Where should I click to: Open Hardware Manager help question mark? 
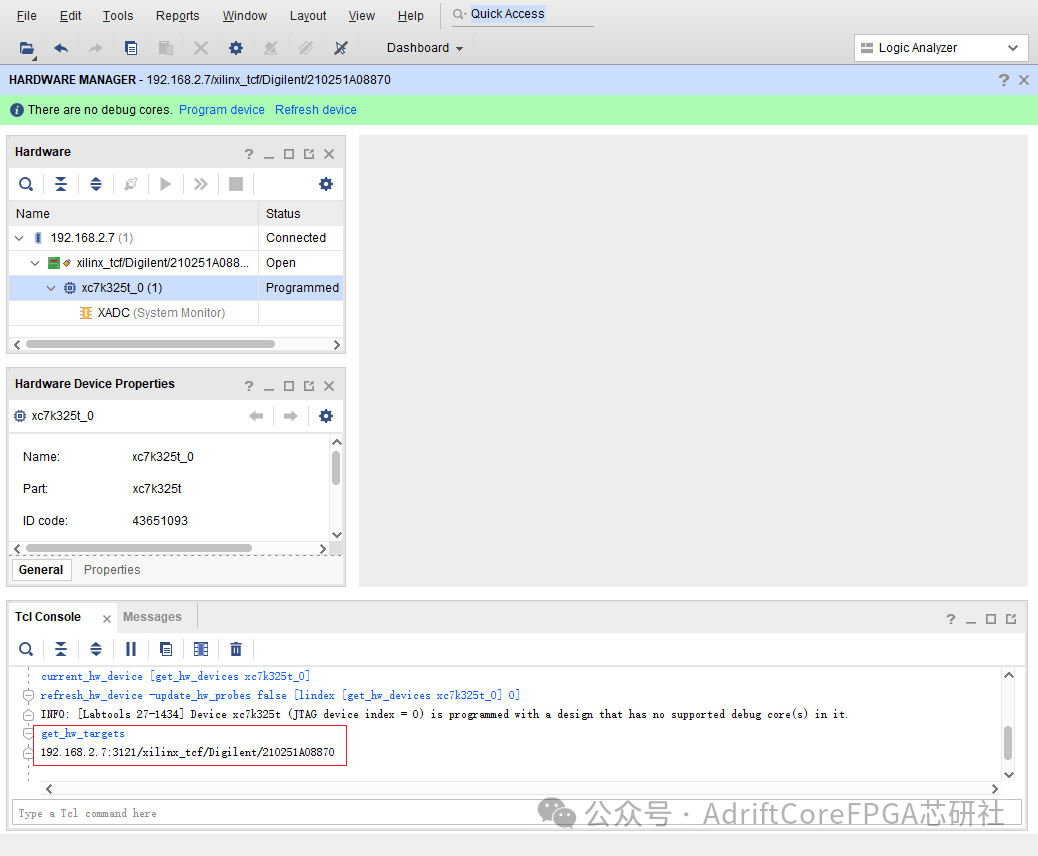coord(1004,80)
